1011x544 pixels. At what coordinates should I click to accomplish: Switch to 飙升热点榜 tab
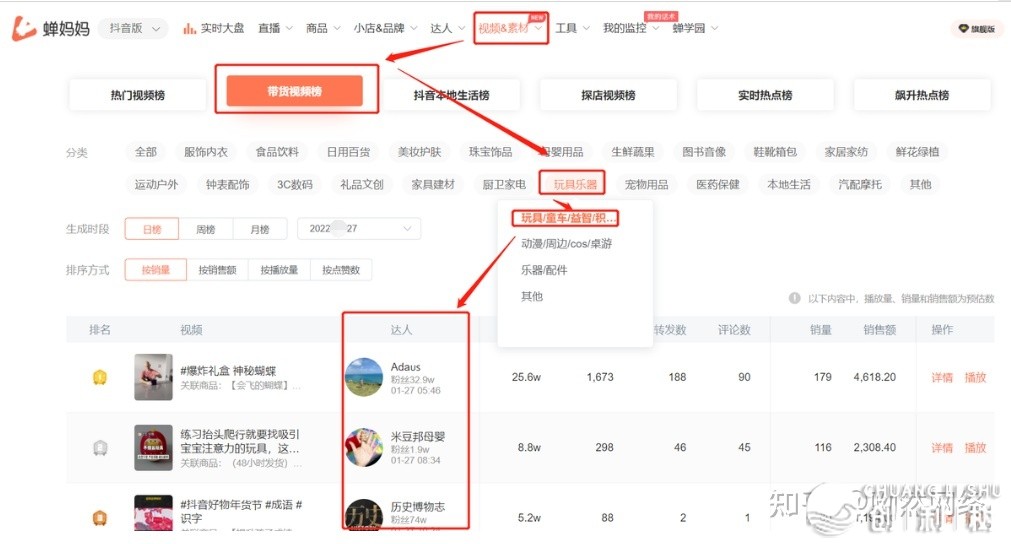click(x=921, y=95)
